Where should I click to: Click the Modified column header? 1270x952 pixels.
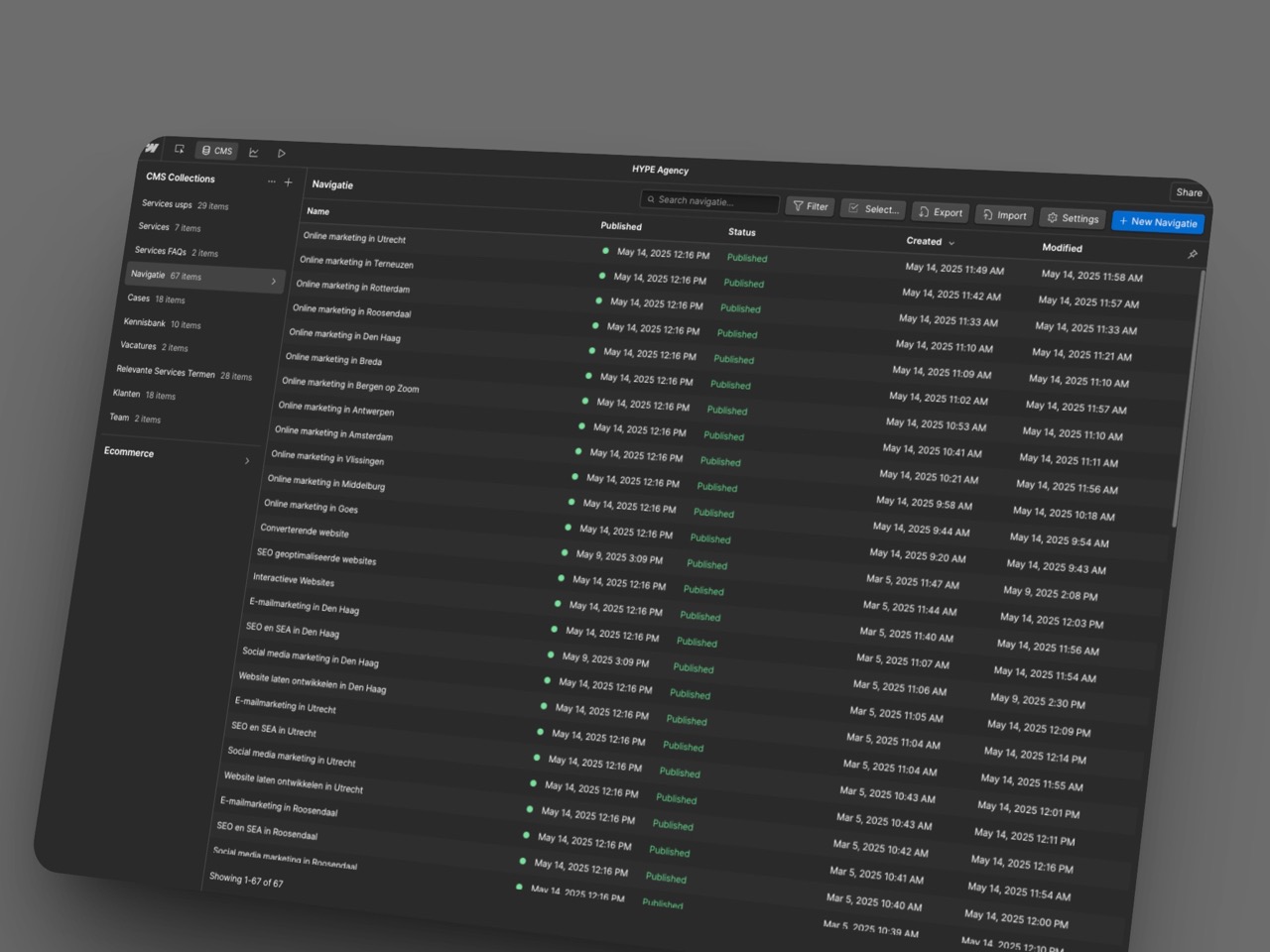tap(1062, 248)
